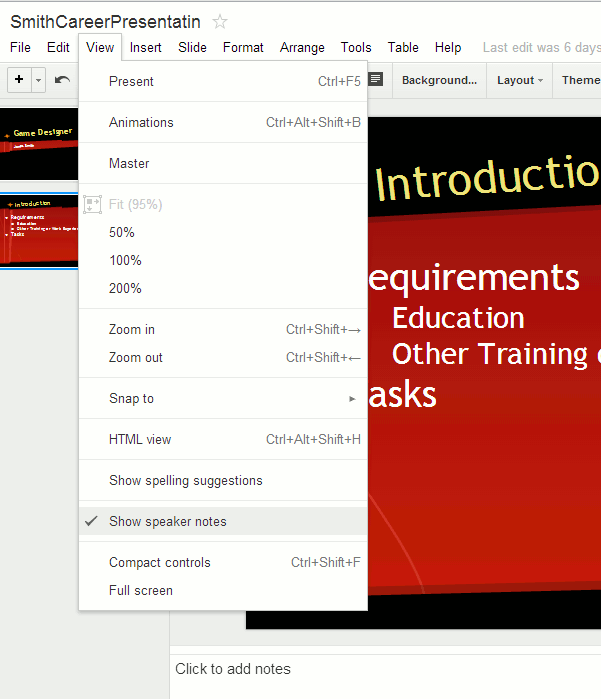The width and height of the screenshot is (601, 699).
Task: Click Zoom in menu entry
Action: tap(223, 329)
